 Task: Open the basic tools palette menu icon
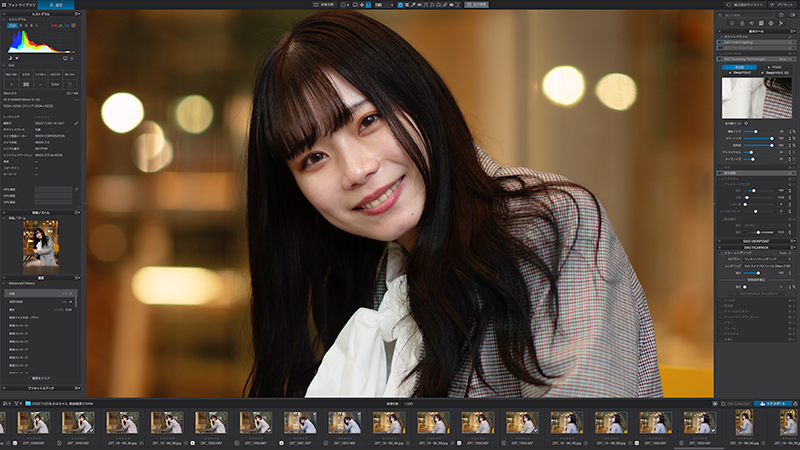click(792, 31)
